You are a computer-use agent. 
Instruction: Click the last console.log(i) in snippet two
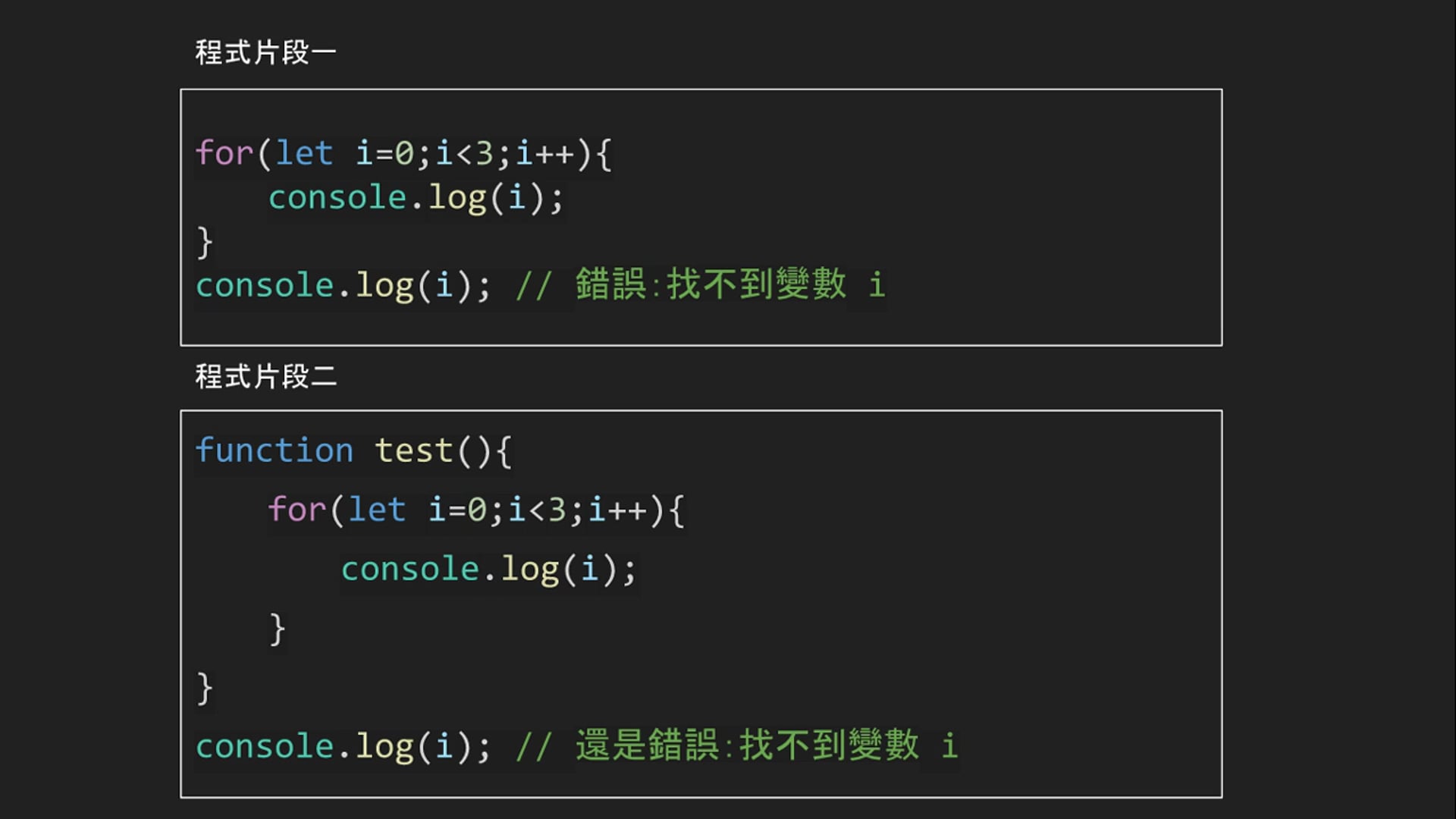pyautogui.click(x=343, y=746)
